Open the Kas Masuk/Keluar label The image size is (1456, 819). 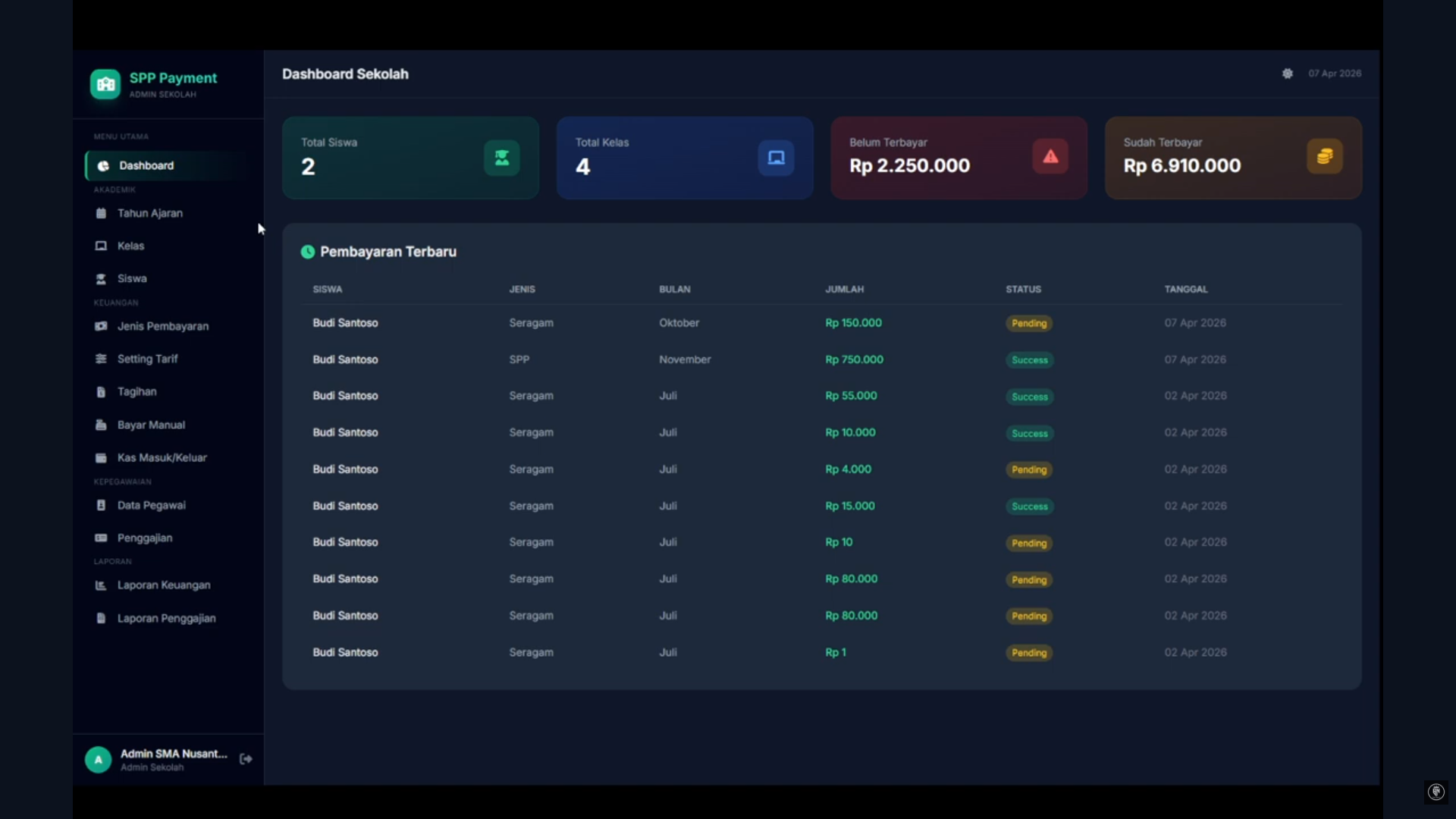point(162,457)
